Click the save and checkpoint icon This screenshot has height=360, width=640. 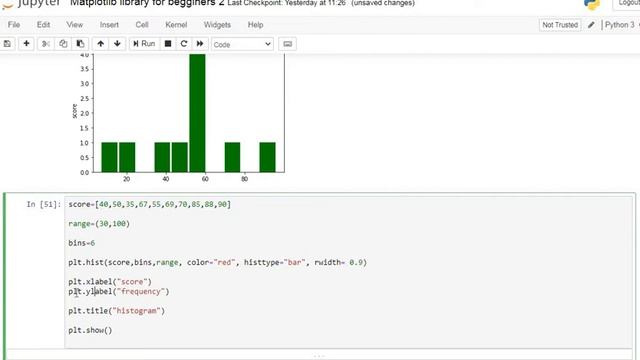(7, 44)
